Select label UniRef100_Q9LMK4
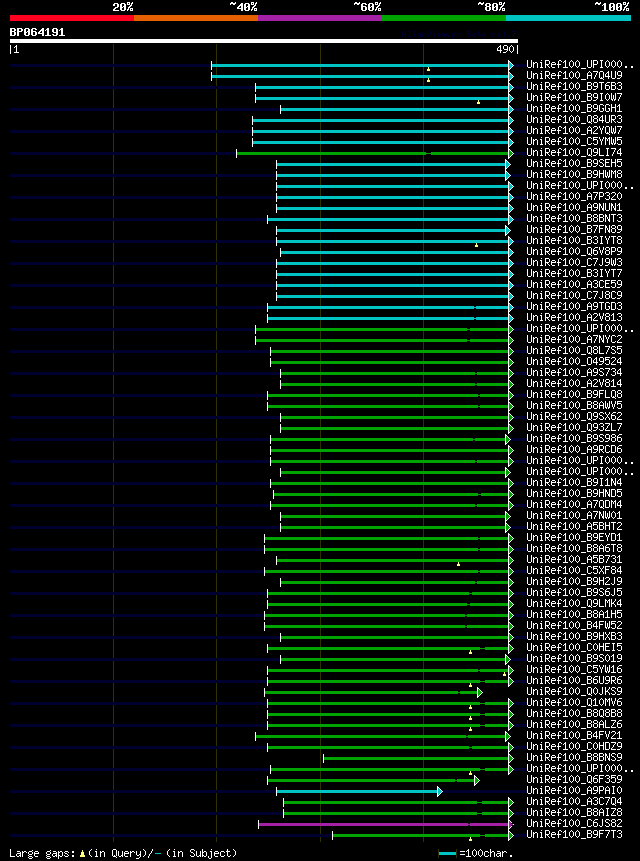The width and height of the screenshot is (640, 861). pyautogui.click(x=574, y=603)
